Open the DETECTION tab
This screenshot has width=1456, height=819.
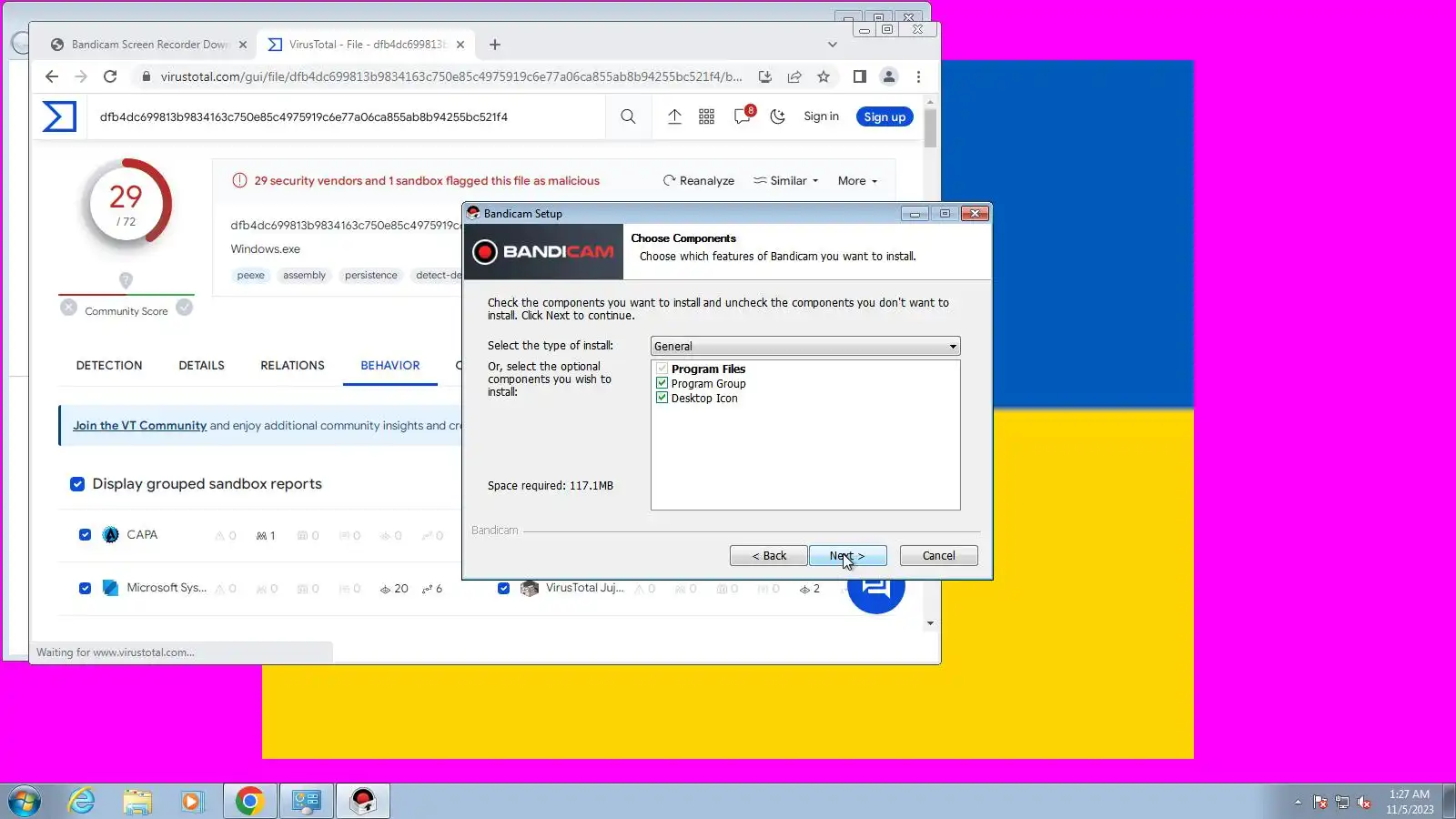109,366
